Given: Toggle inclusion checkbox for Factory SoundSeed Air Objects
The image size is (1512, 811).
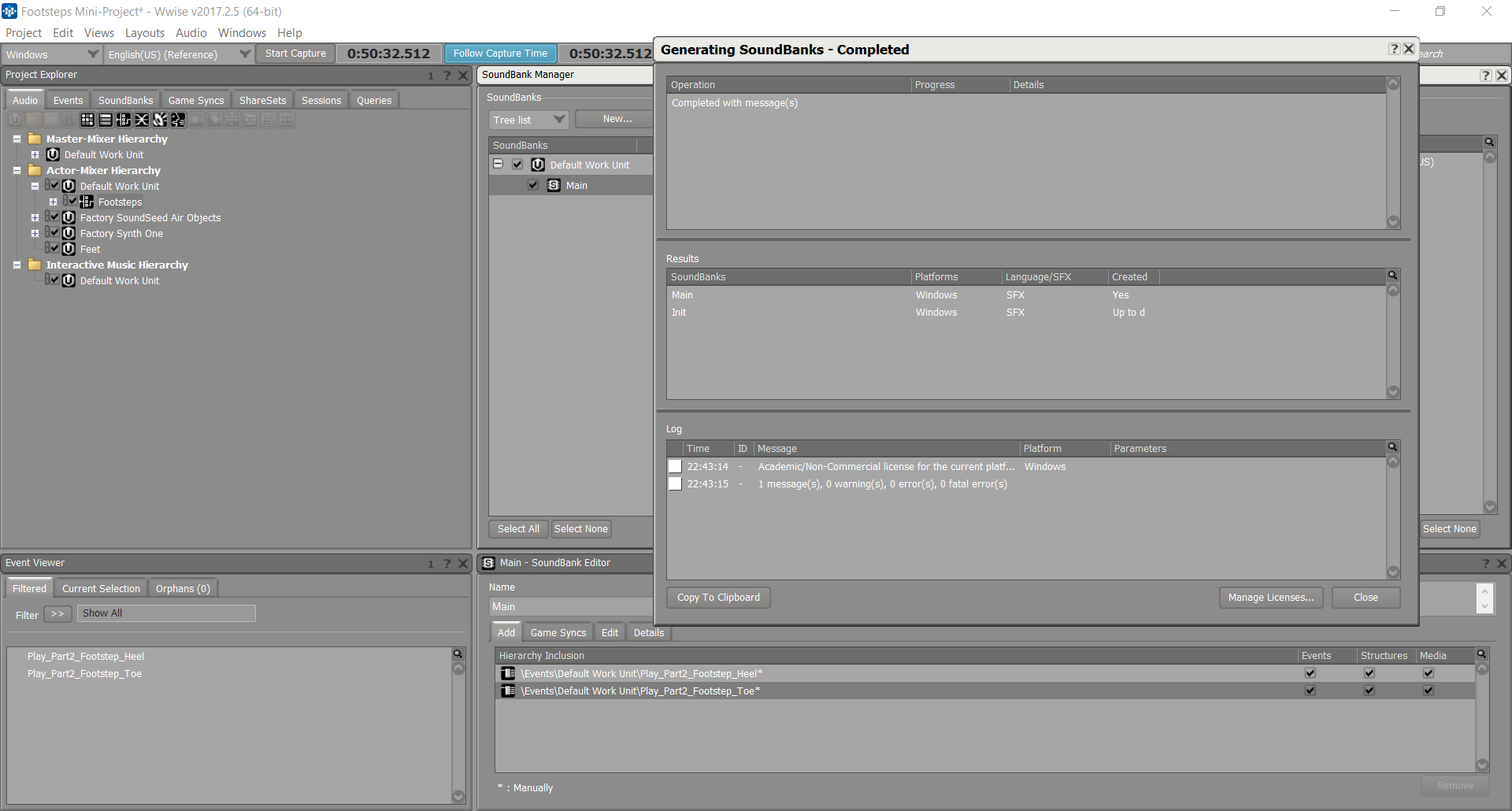Looking at the screenshot, I should point(54,217).
